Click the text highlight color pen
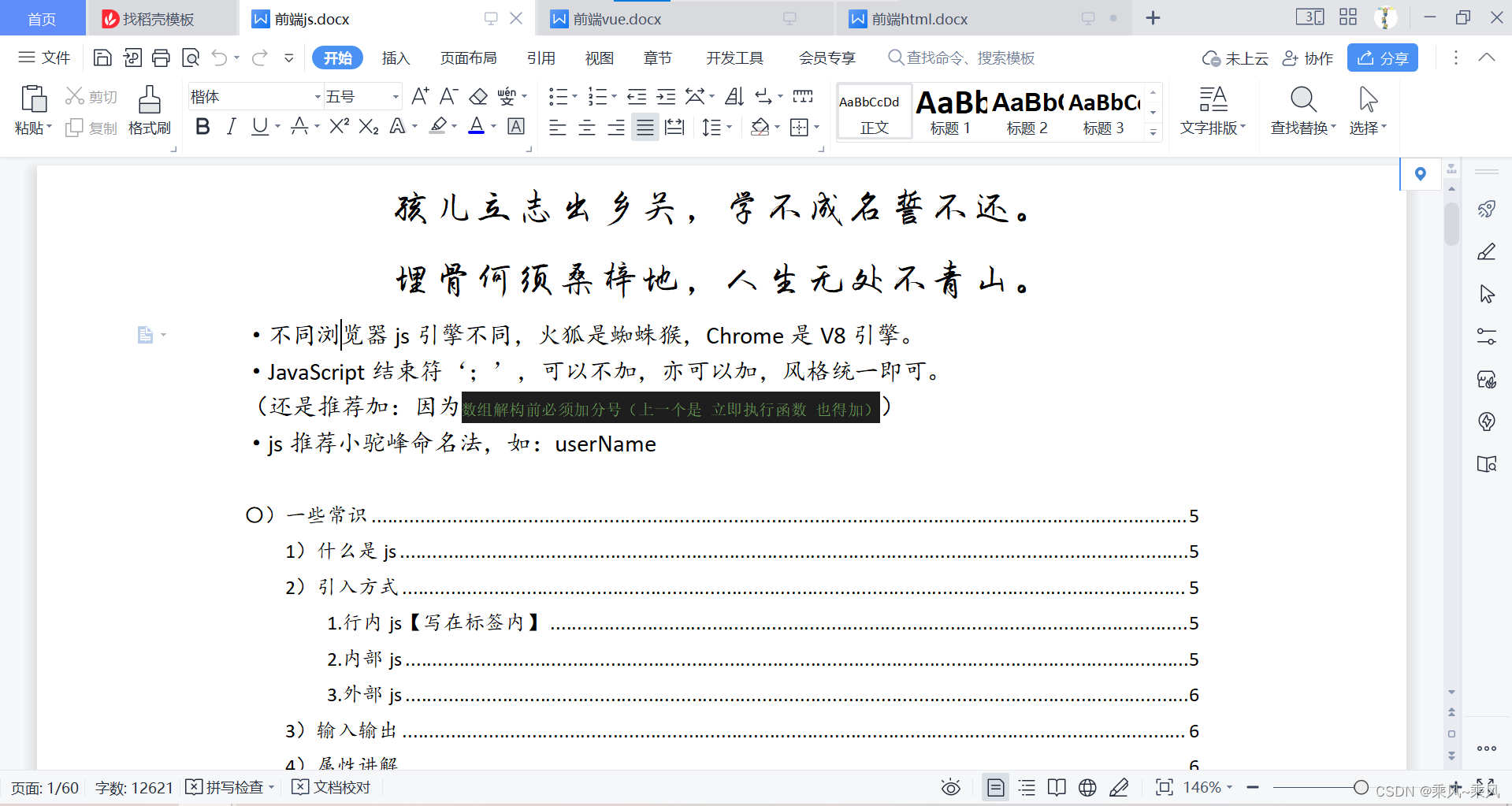Screen dimensions: 1512x806 438,126
